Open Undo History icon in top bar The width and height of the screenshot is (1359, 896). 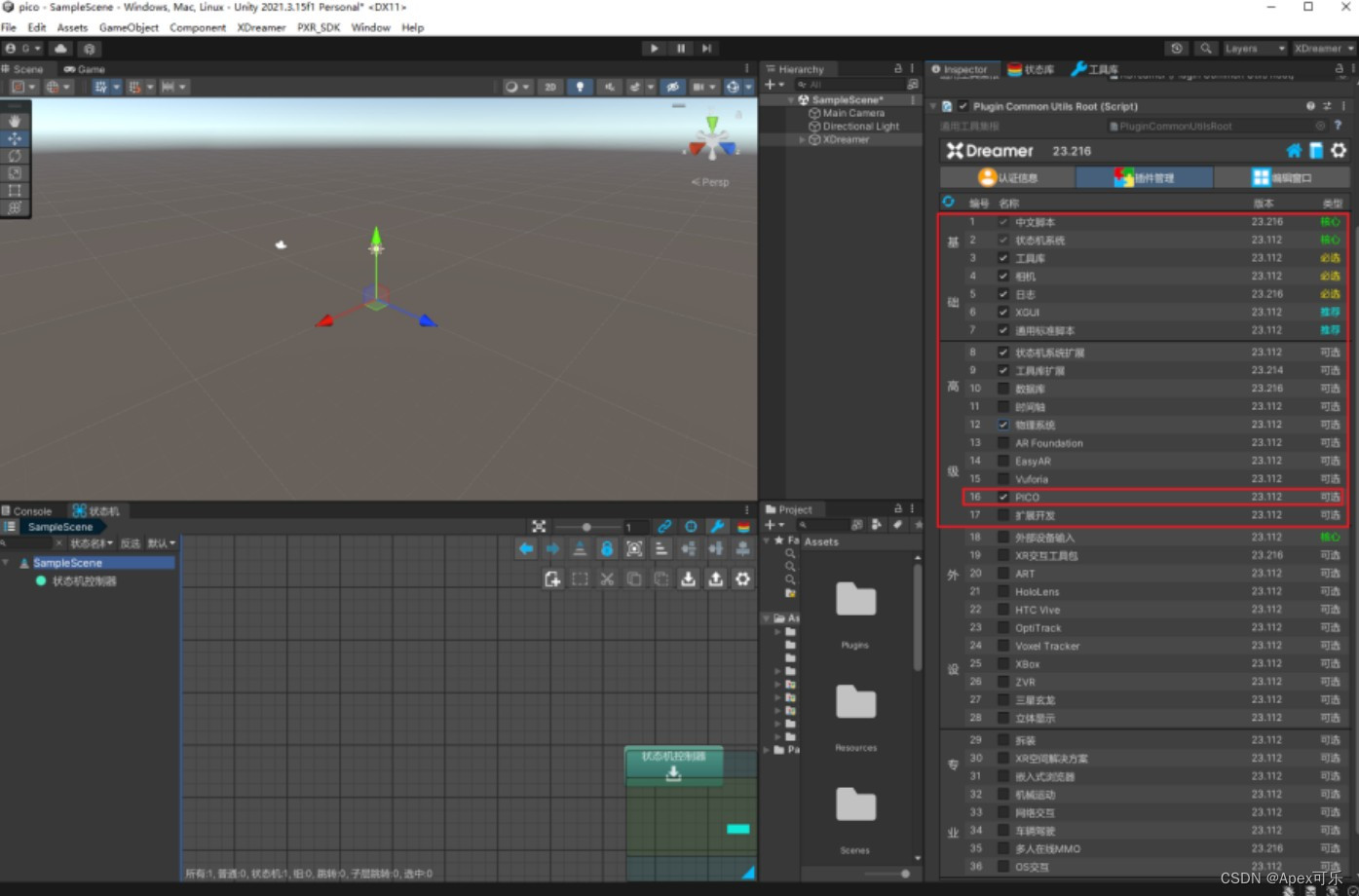click(1177, 48)
